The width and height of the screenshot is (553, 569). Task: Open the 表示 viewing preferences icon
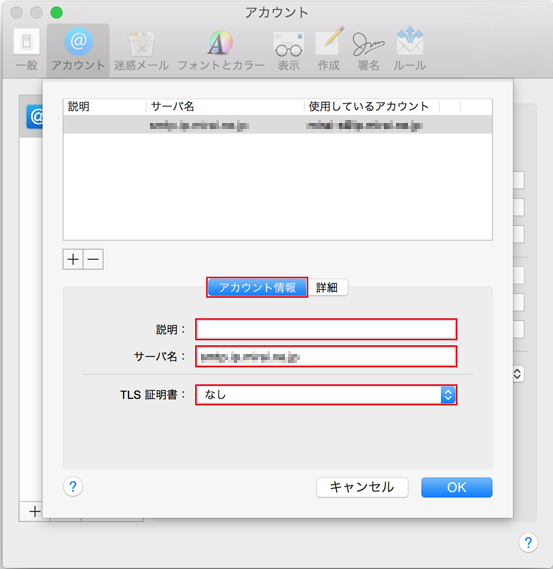click(x=288, y=50)
